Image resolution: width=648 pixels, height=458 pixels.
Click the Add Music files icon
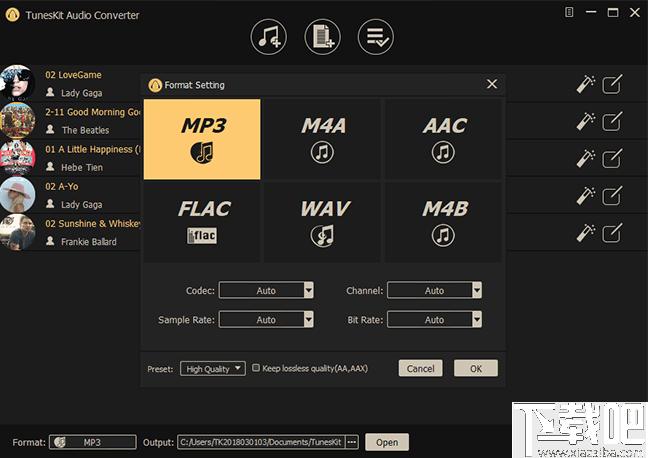269,37
